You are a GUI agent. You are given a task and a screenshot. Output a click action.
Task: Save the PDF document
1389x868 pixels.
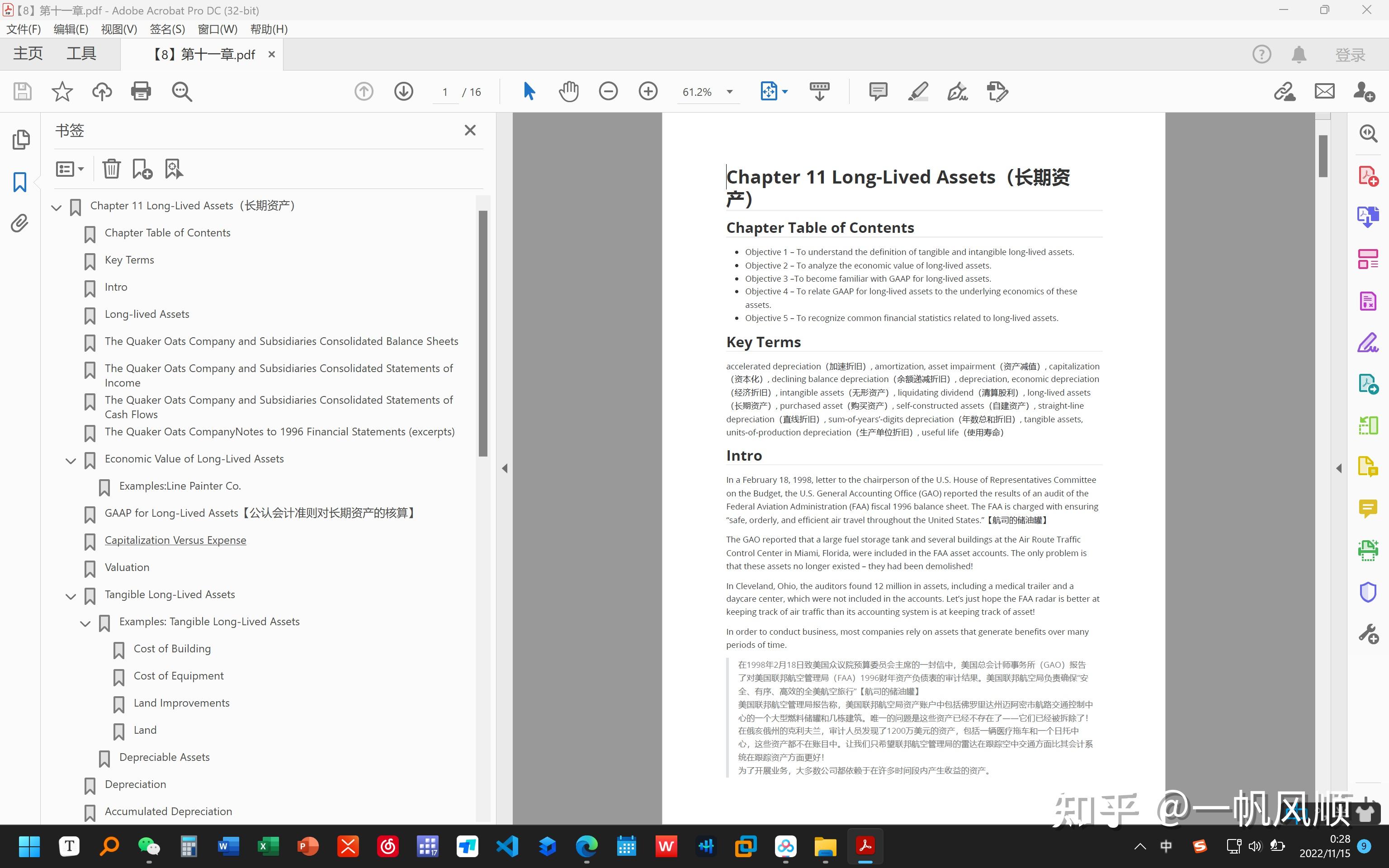[x=23, y=91]
